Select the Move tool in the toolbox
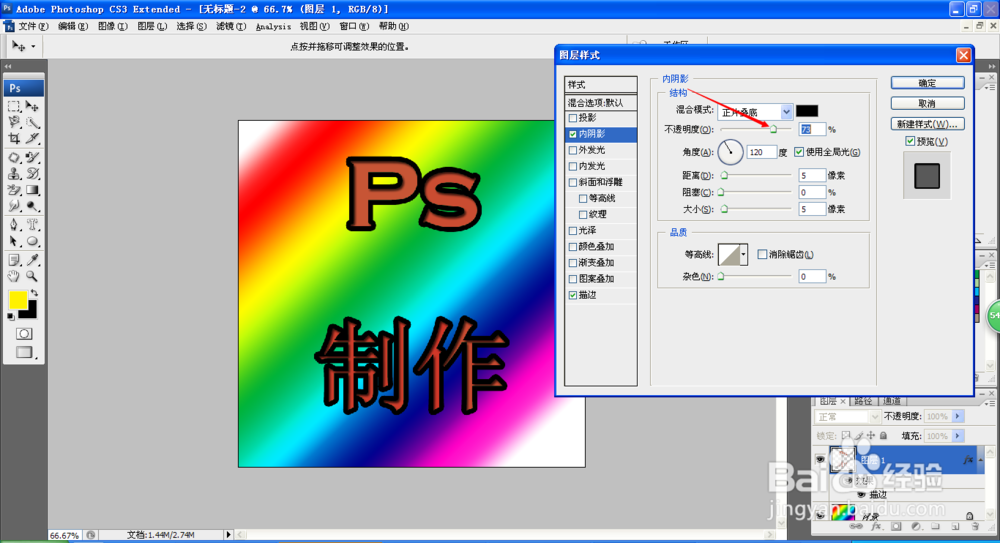The width and height of the screenshot is (1000, 543). pyautogui.click(x=32, y=106)
